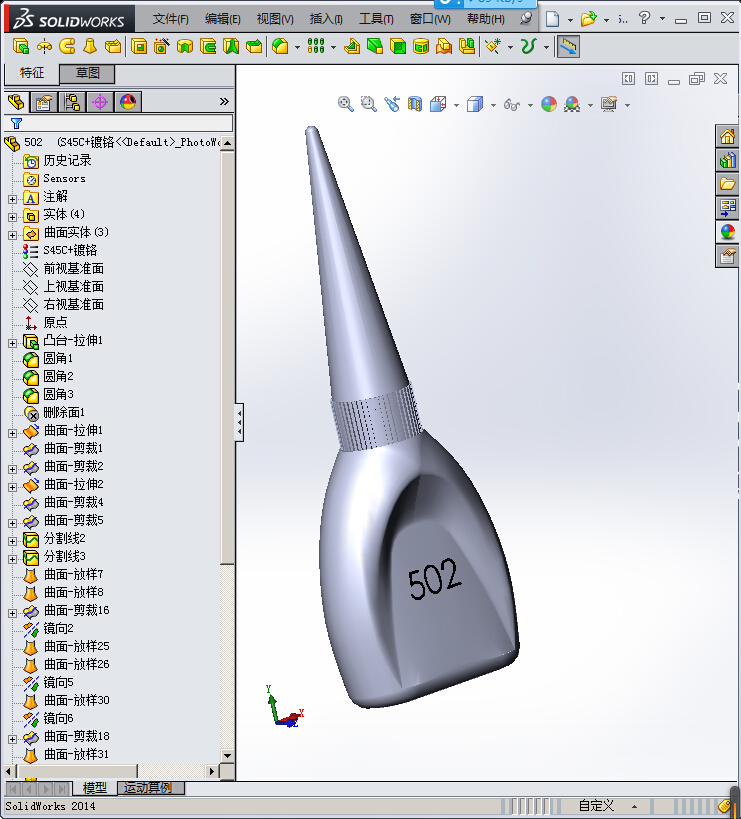Open Appearances task pane icon
This screenshot has width=741, height=819.
click(x=727, y=231)
